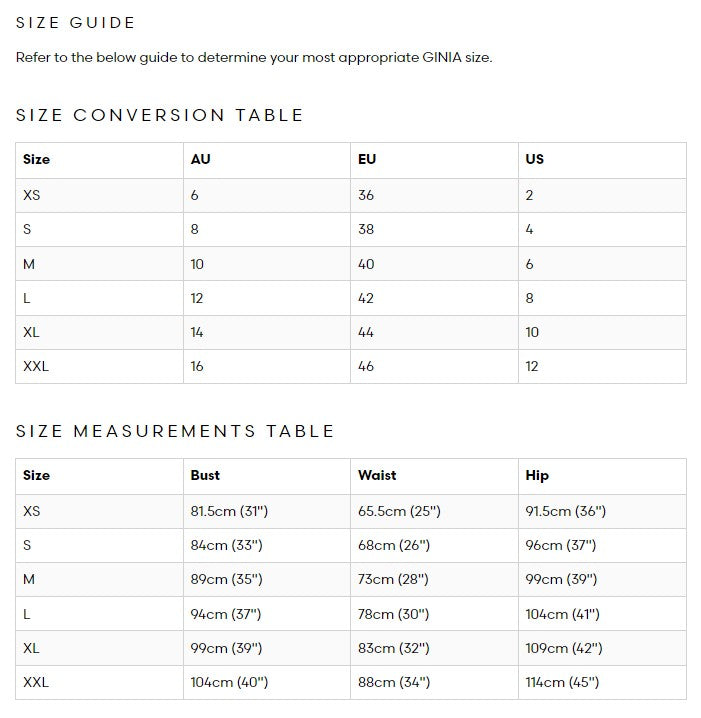Image resolution: width=701 pixels, height=718 pixels.
Task: Click the 73cm (28") waist cell
Action: tap(393, 579)
